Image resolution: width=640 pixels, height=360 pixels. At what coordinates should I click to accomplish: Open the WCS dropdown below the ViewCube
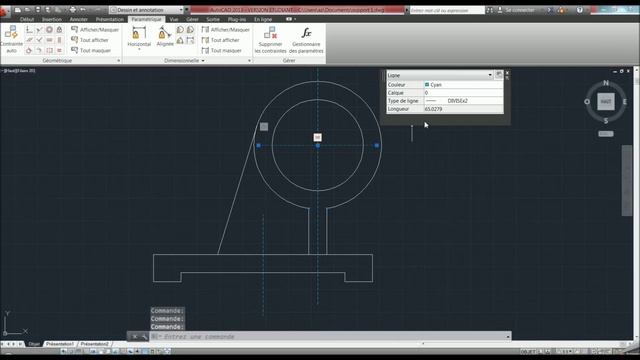pos(606,134)
